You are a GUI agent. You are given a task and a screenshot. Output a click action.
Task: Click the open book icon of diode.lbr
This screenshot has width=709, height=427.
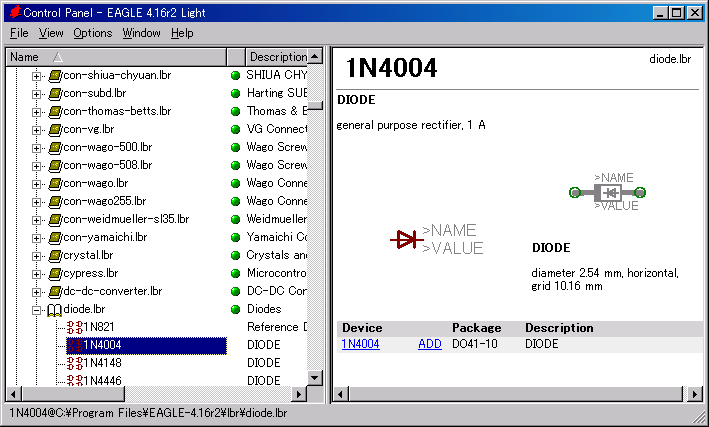coord(55,310)
